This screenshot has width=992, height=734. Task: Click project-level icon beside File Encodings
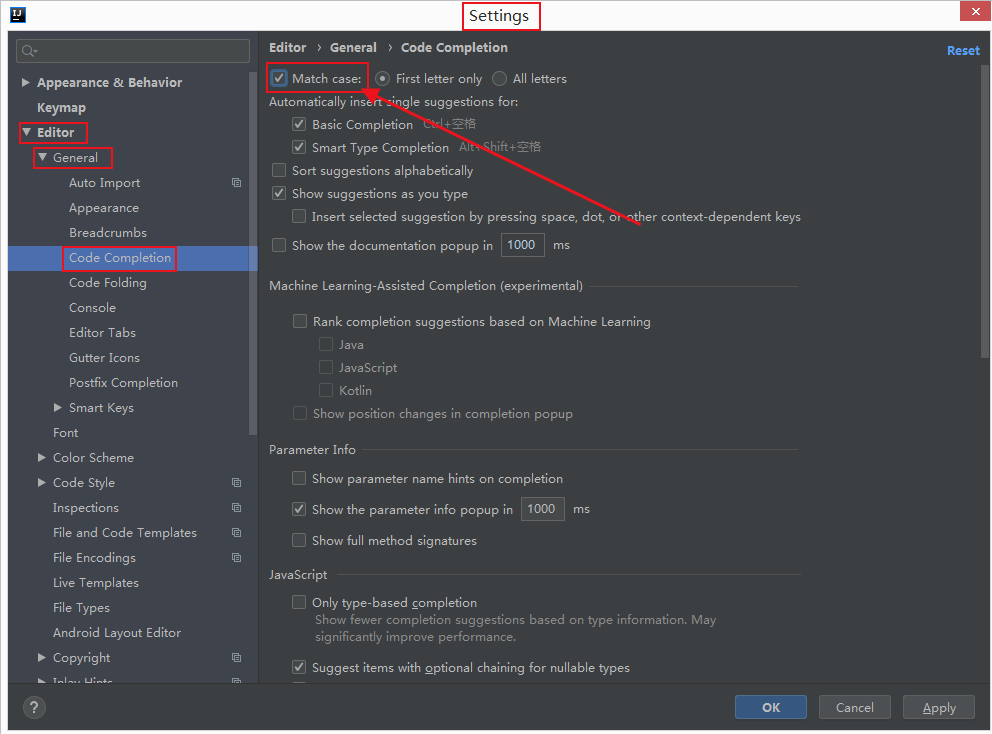click(x=237, y=557)
